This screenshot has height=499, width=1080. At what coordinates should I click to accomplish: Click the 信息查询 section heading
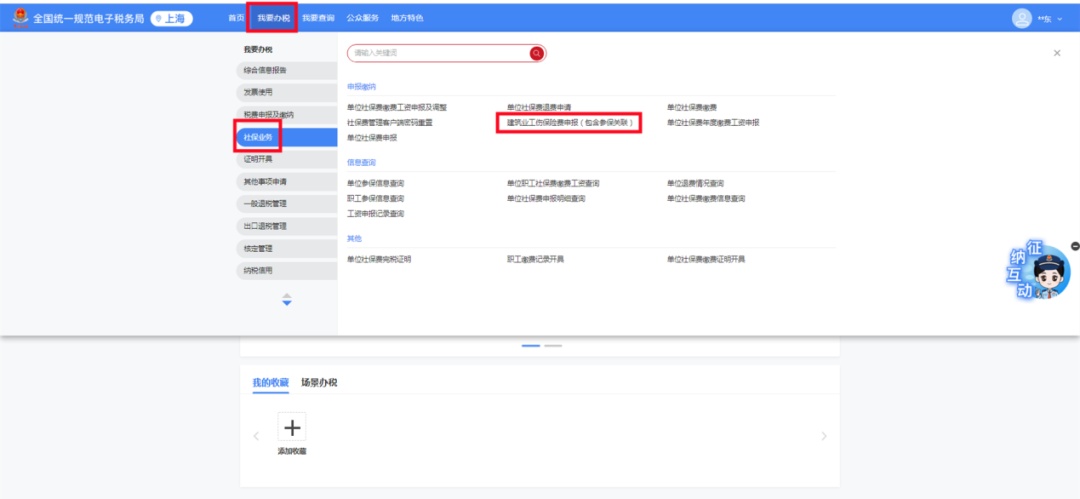pyautogui.click(x=362, y=162)
